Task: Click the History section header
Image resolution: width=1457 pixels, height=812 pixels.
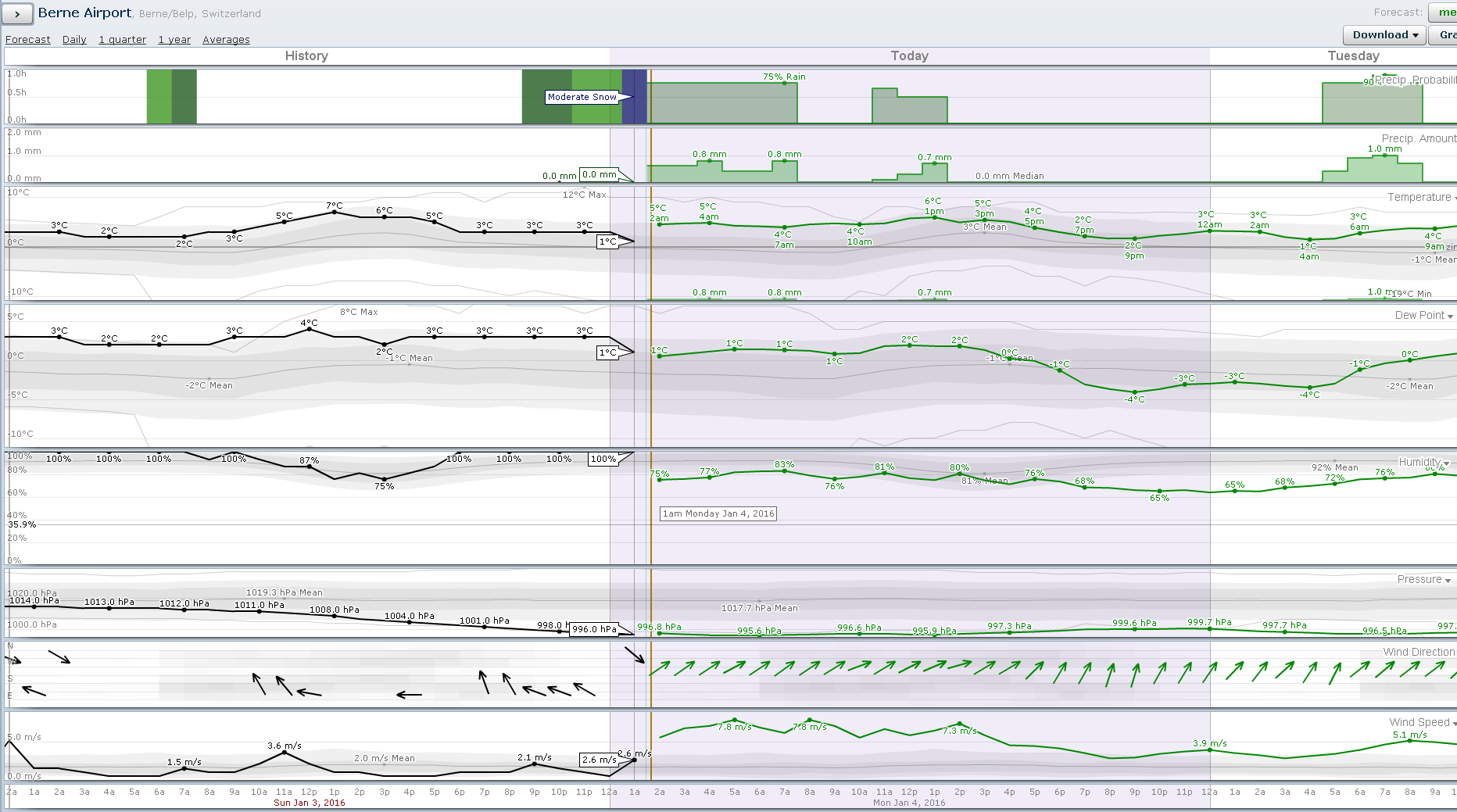Action: click(306, 56)
